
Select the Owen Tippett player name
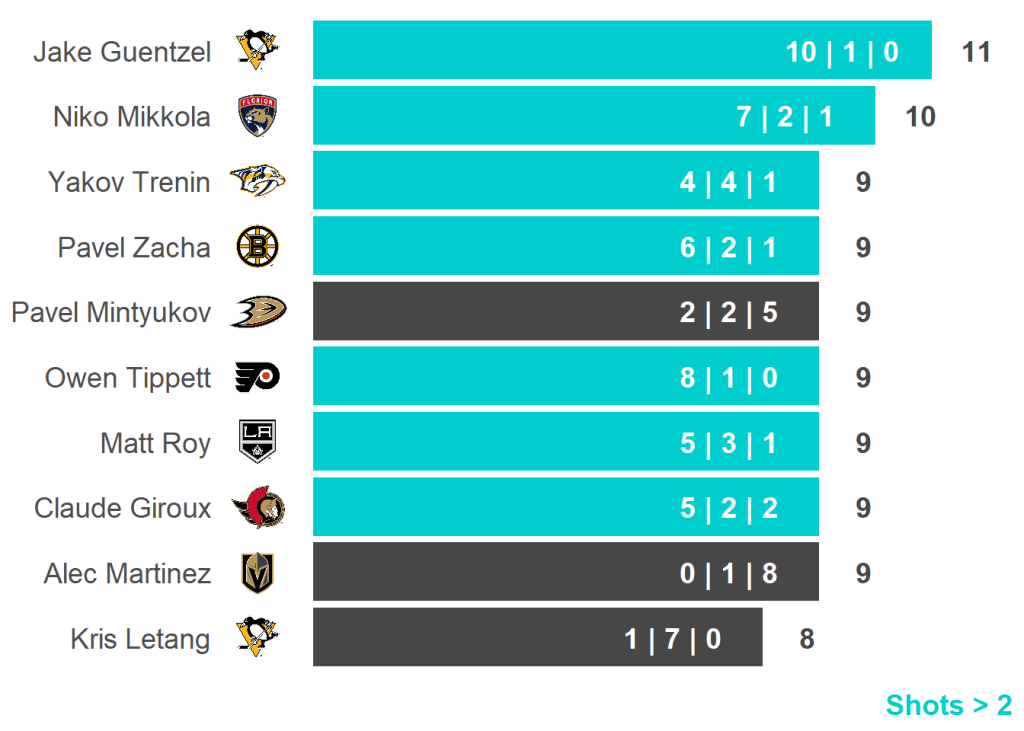[128, 378]
